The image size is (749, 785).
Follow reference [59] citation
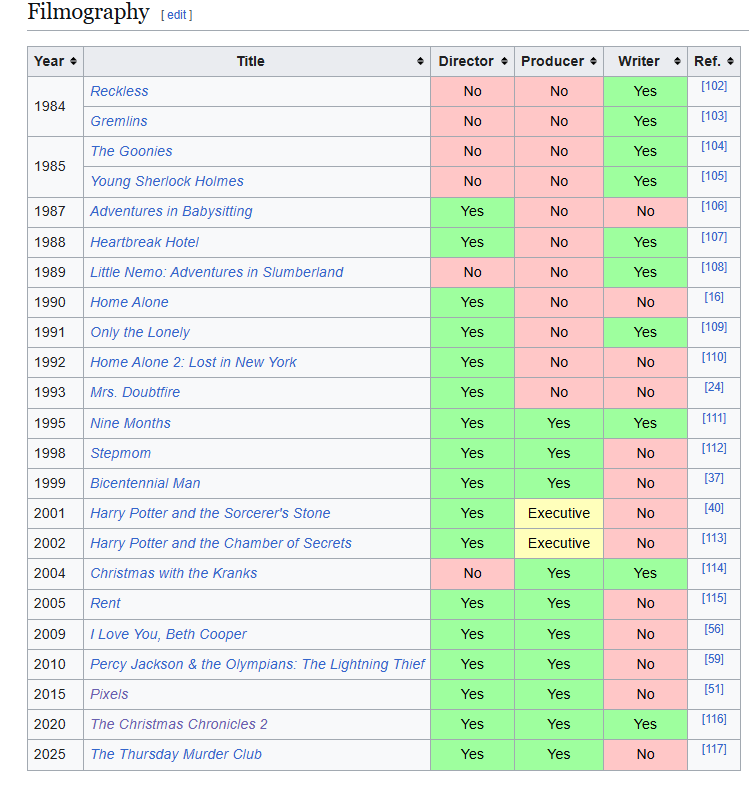[714, 659]
